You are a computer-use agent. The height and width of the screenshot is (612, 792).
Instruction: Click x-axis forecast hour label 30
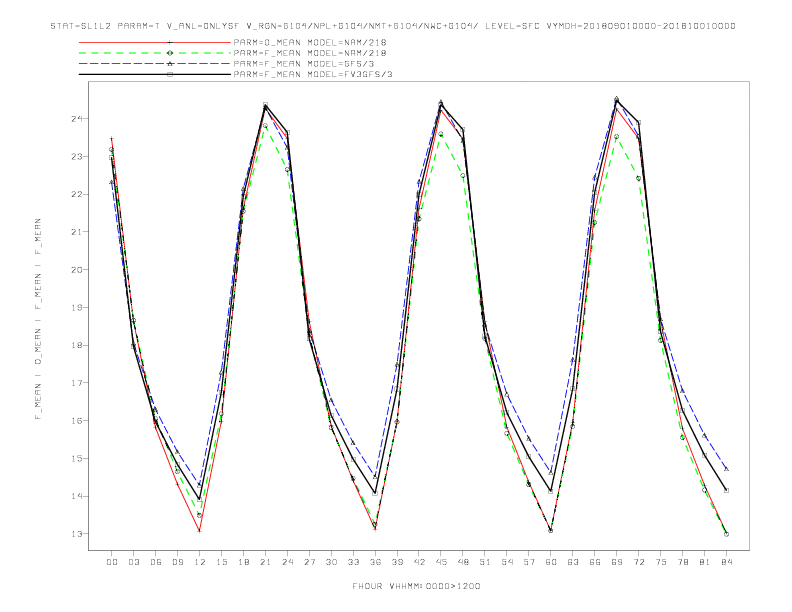point(331,562)
